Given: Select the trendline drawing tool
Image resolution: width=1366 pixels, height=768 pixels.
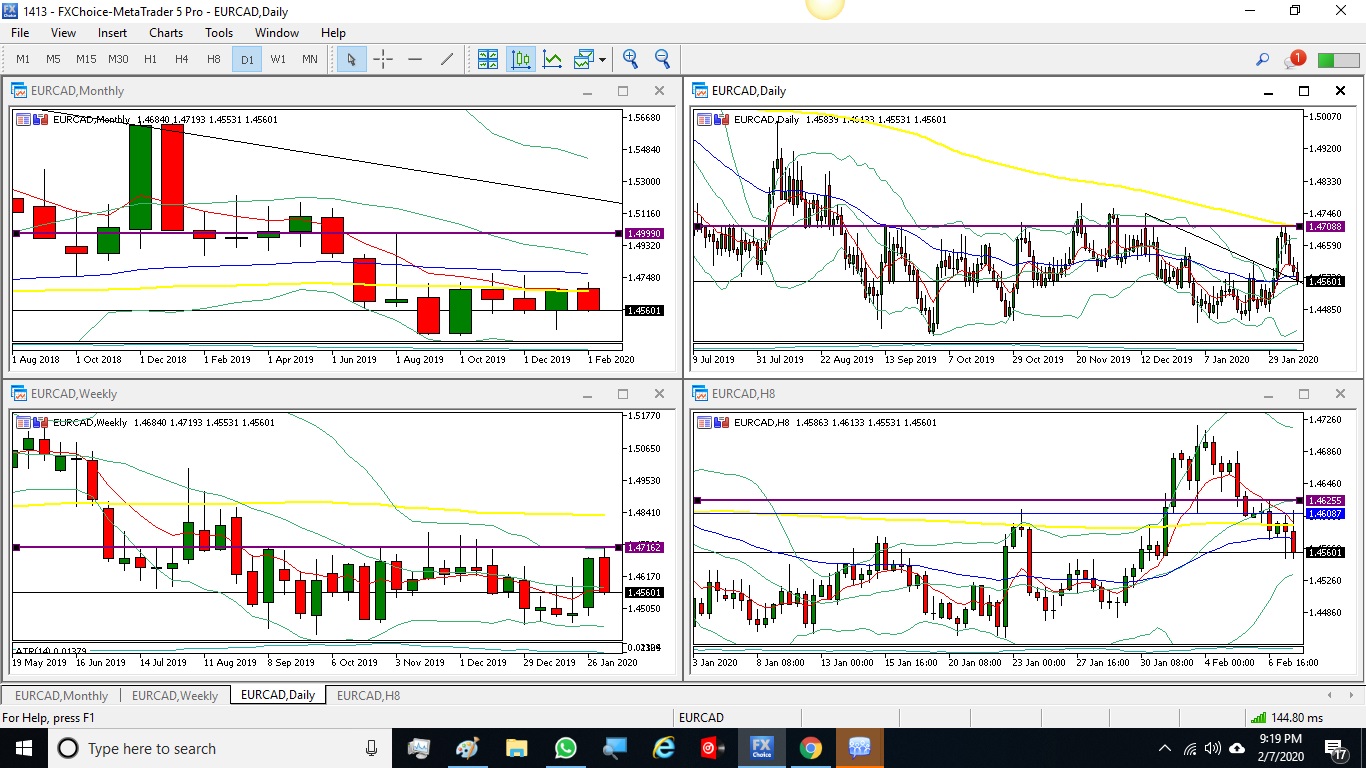Looking at the screenshot, I should point(447,59).
